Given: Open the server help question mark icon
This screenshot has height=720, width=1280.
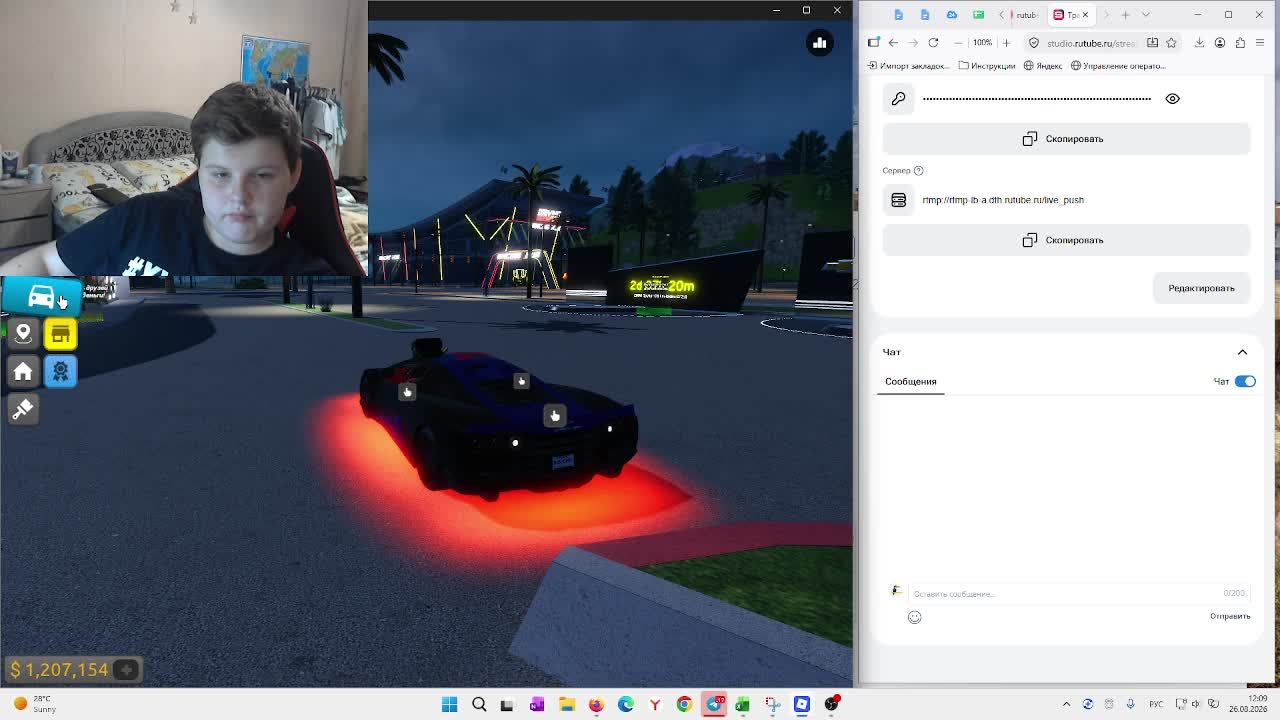Looking at the screenshot, I should [918, 170].
